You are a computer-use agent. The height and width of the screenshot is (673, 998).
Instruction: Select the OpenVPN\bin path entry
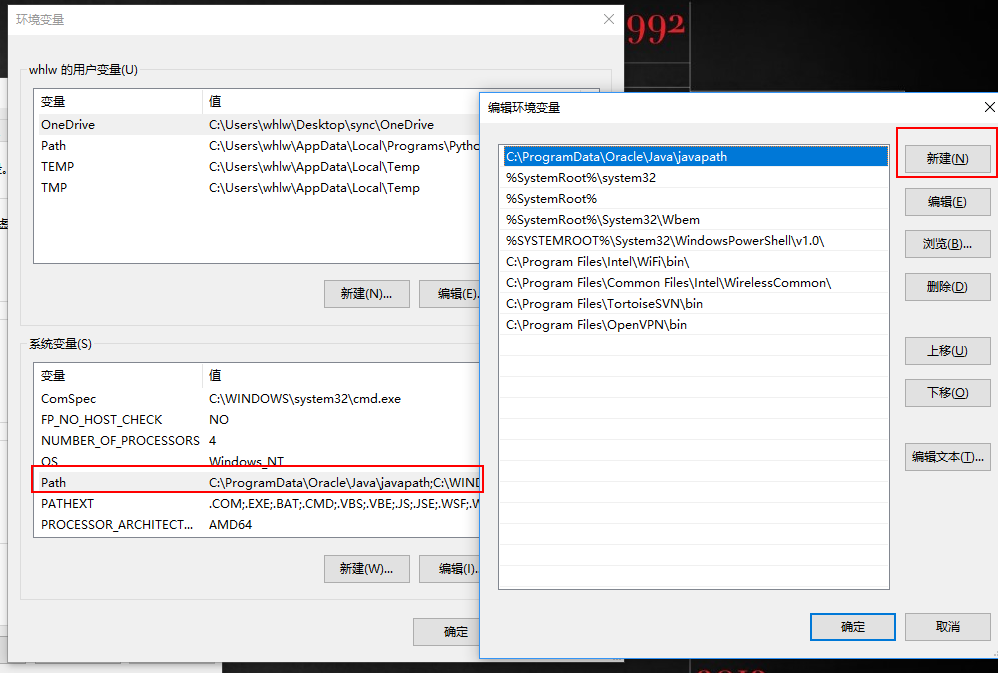(695, 325)
